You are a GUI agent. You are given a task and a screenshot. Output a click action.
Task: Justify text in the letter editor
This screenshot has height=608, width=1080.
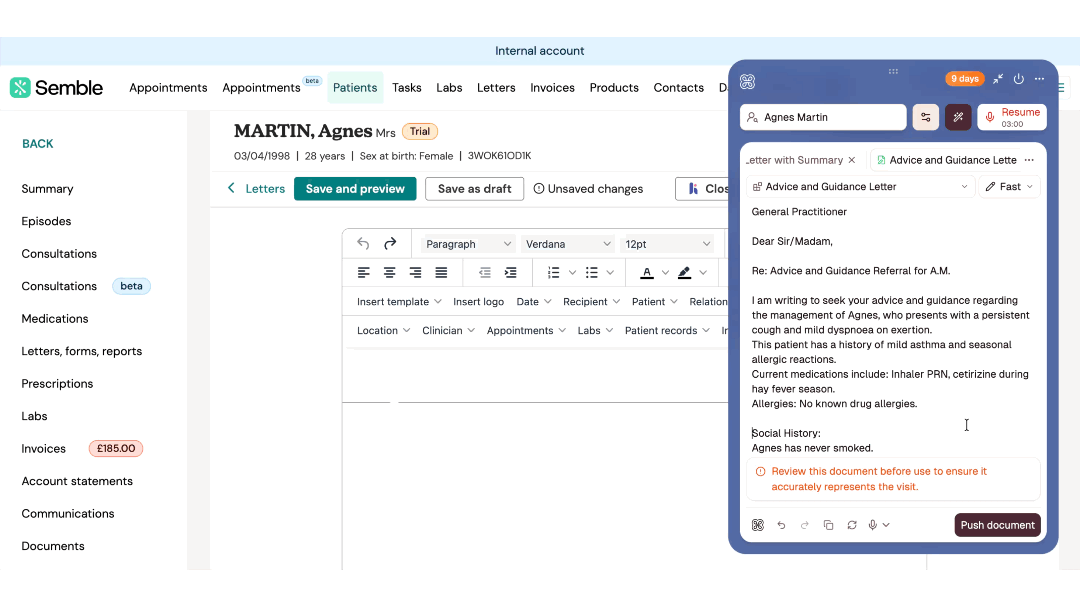[x=441, y=273]
